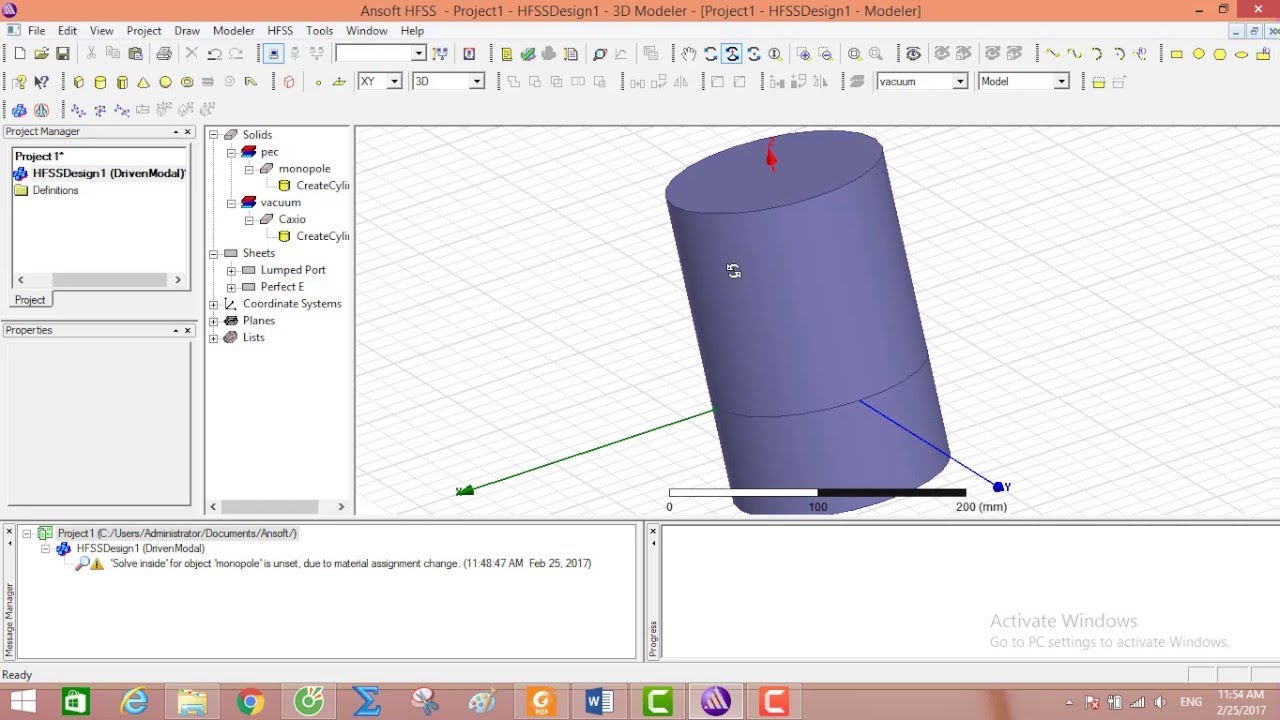Click the Save toolbar icon
Screen dimensions: 1280x720
click(x=63, y=54)
